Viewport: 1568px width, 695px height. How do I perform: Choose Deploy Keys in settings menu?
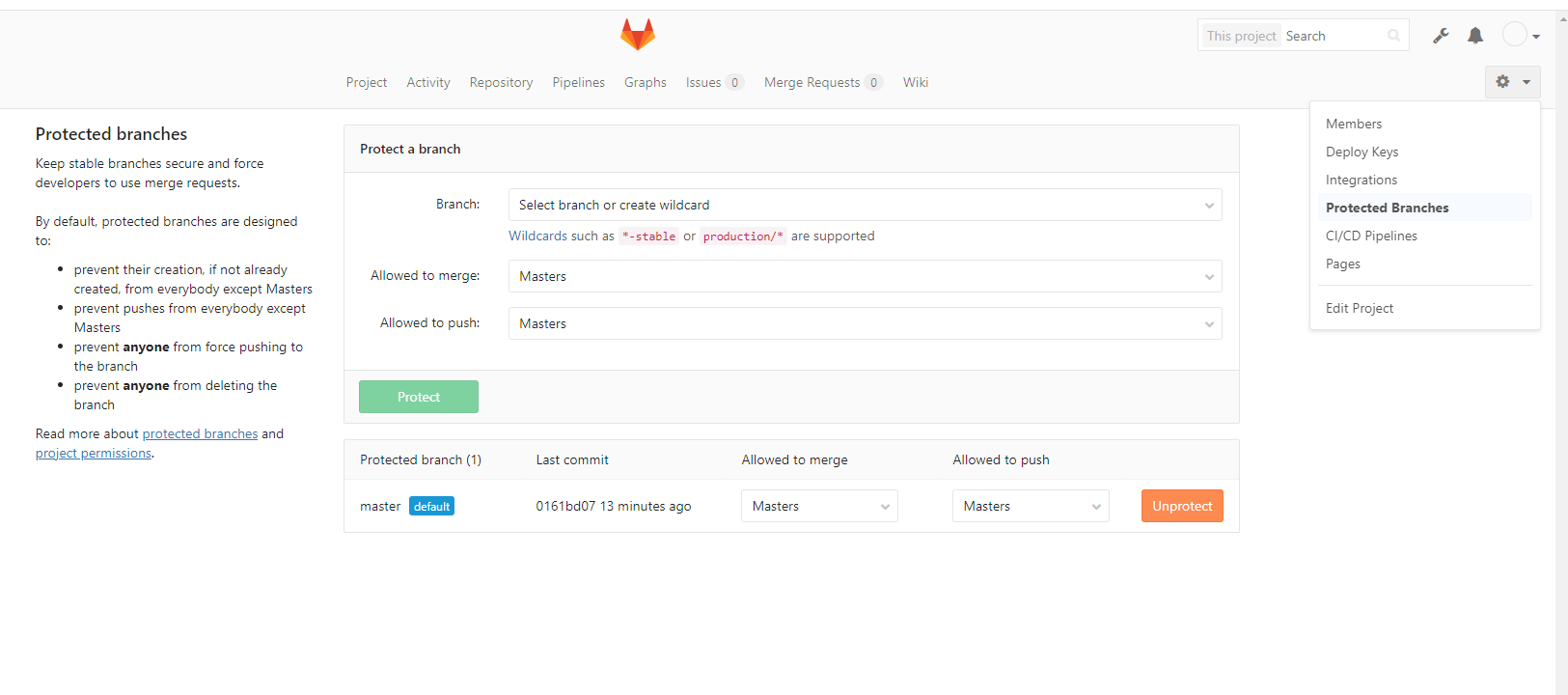(1424, 152)
